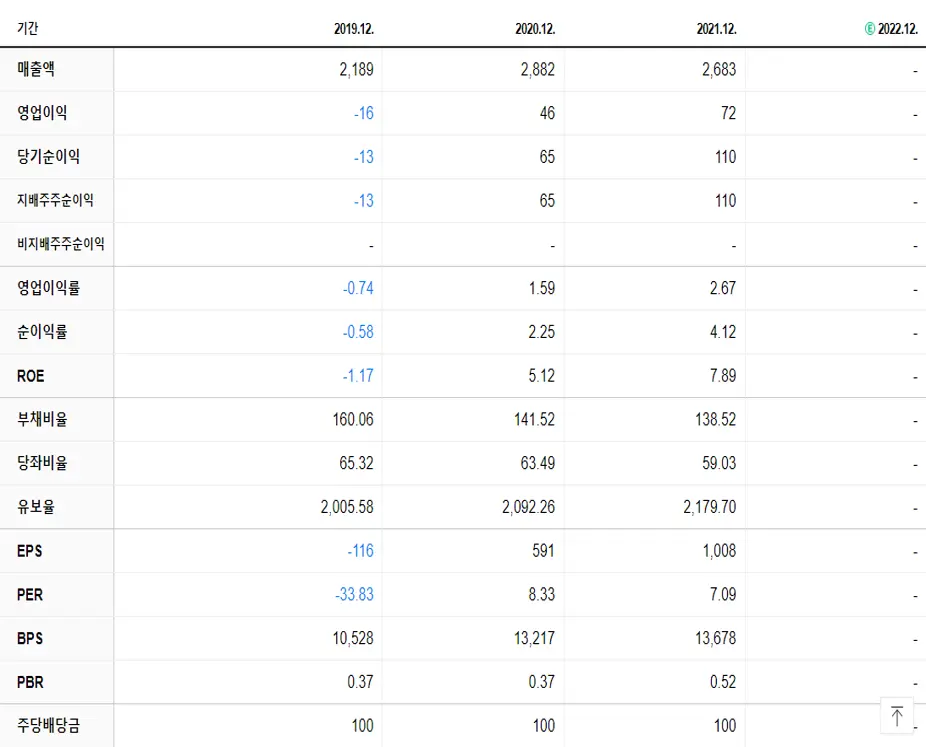Click the 주당배당금 row label
Screen dimensions: 926x747
pos(48,725)
